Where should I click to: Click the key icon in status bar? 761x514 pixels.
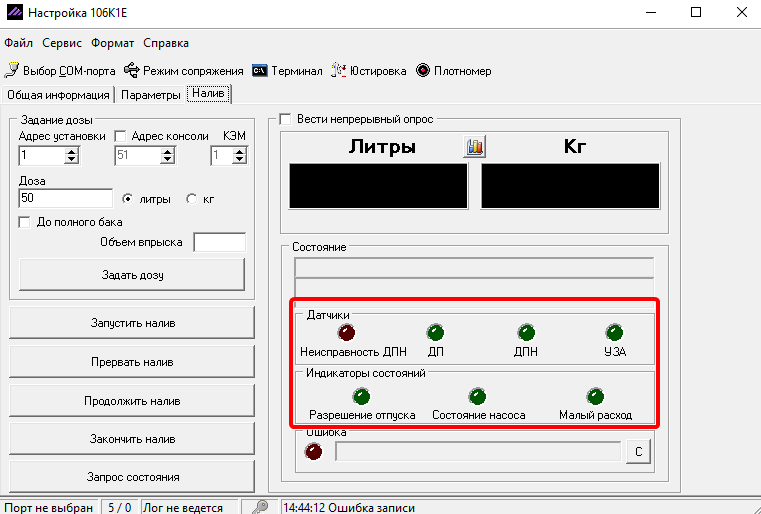[260, 507]
